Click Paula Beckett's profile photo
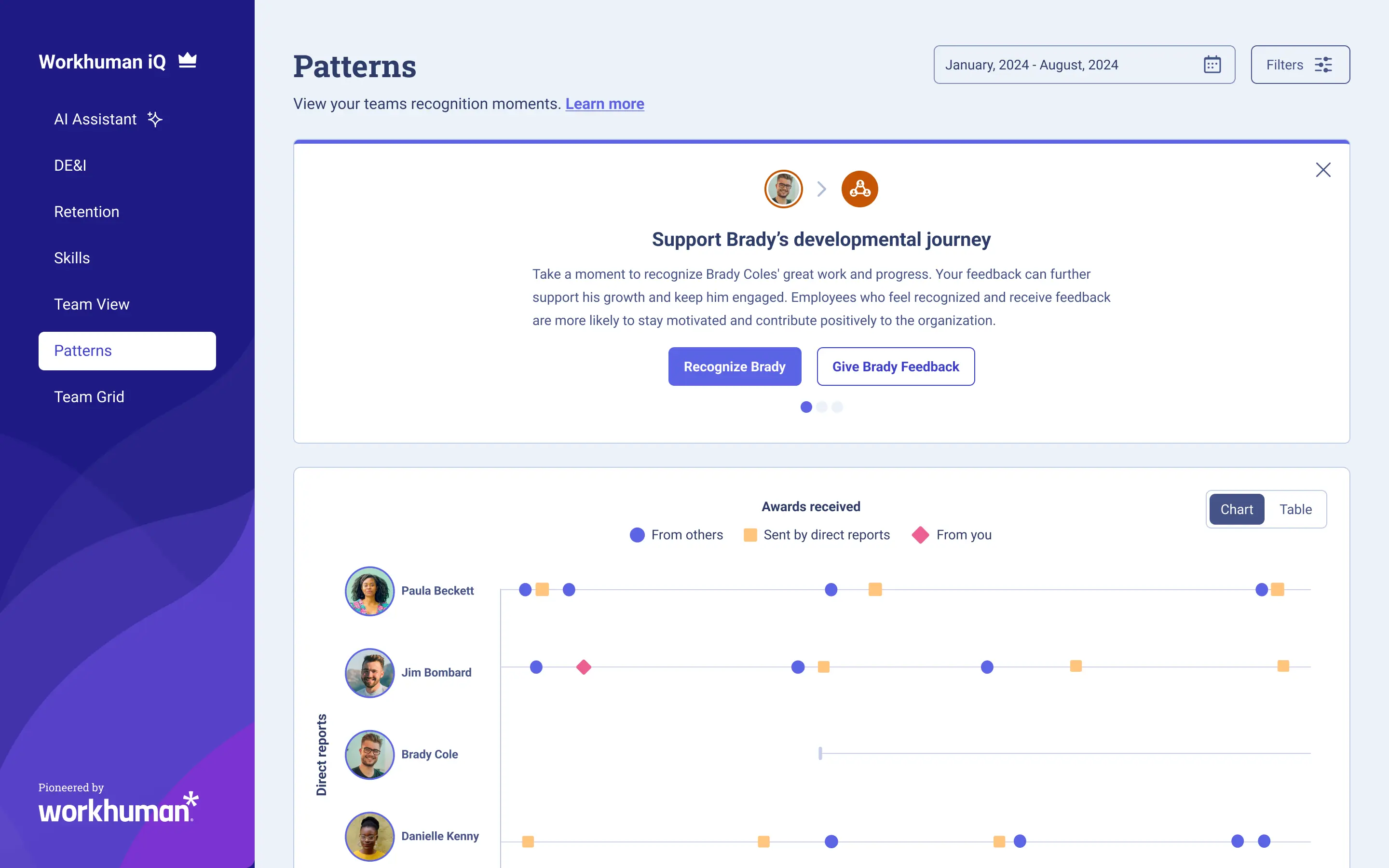1389x868 pixels. (x=369, y=591)
